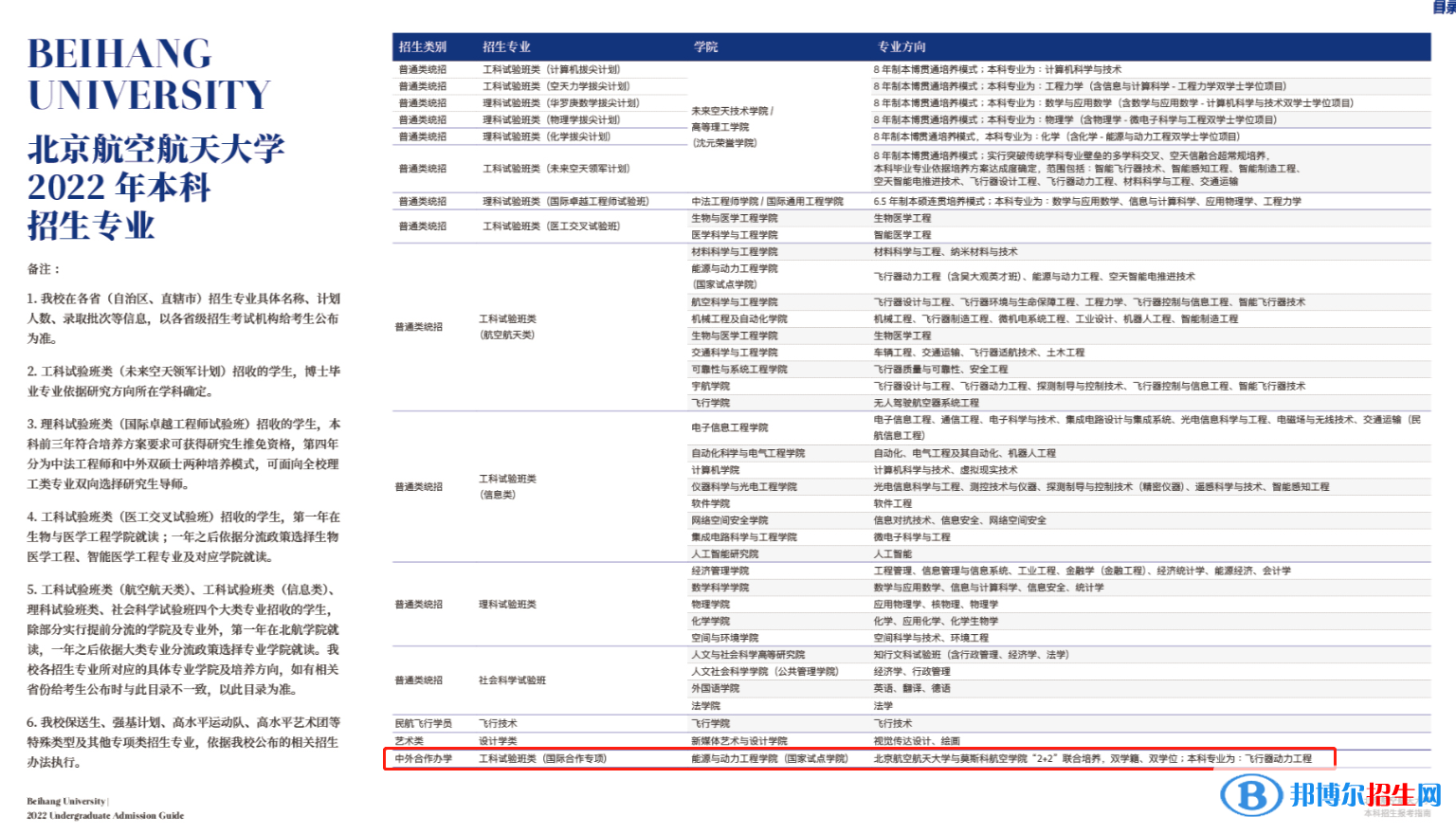
Task: Click 人文社会科学学院（公共管理学院） cell
Action: click(764, 671)
